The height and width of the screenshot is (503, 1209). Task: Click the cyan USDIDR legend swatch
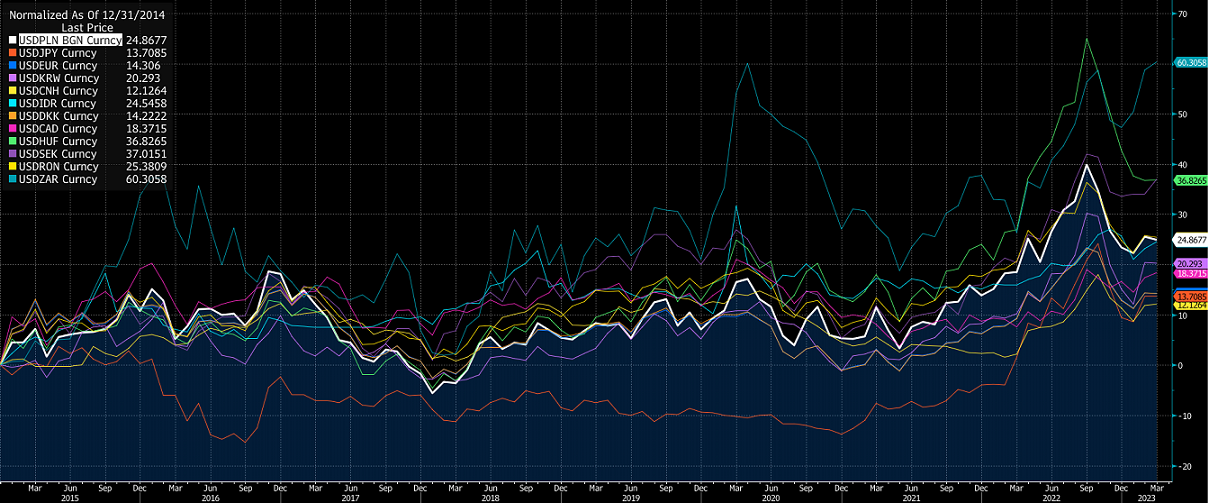tap(11, 103)
